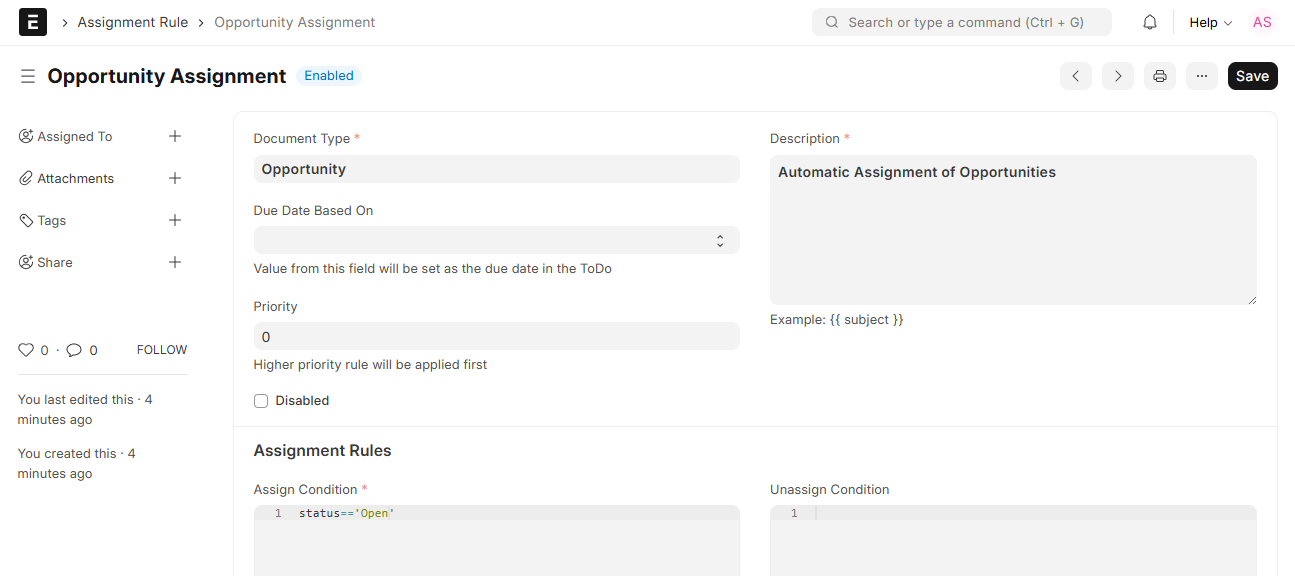Click the Priority input field
Viewport: 1295px width, 576px height.
[x=496, y=336]
